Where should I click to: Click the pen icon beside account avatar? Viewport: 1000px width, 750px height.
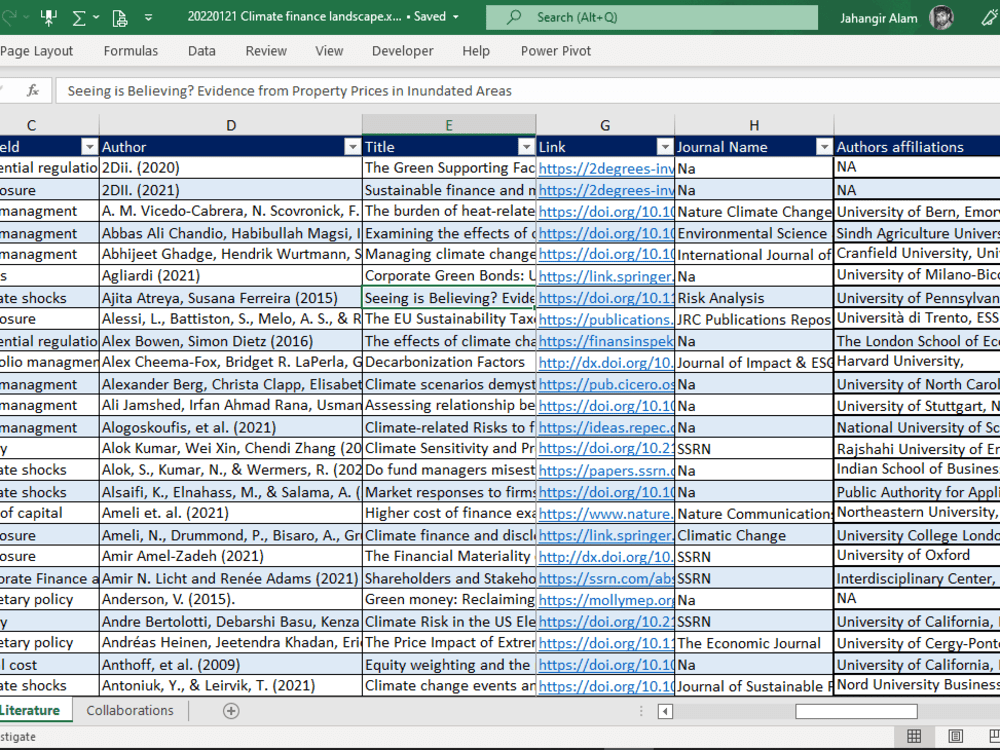989,18
